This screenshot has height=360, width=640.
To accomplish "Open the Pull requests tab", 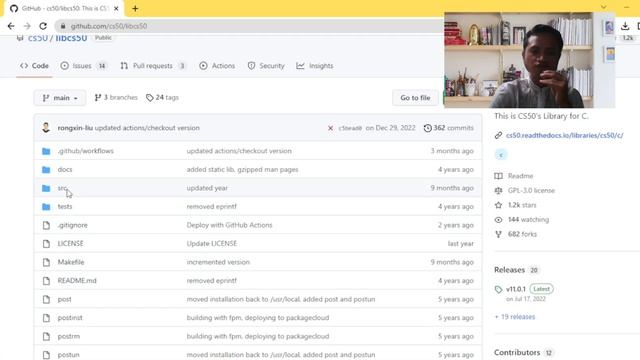I will 153,66.
